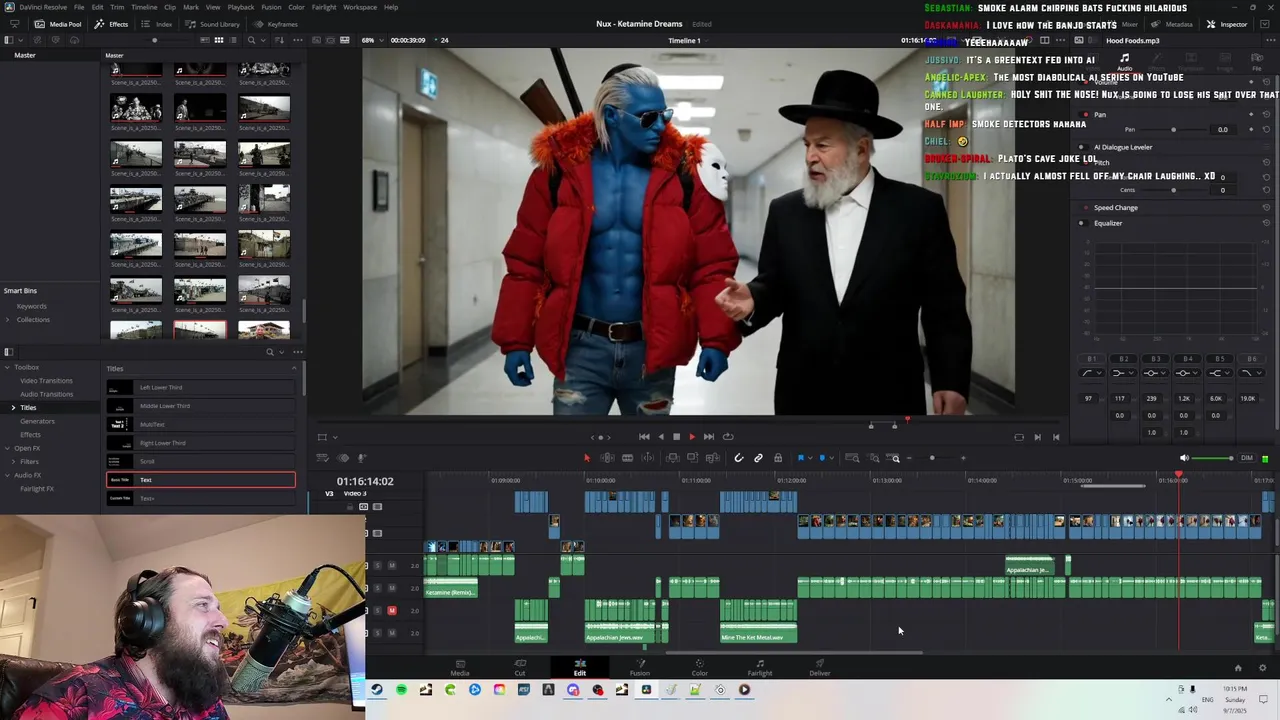Collapse the Open FX tree section
The image size is (1280, 720).
(x=7, y=448)
